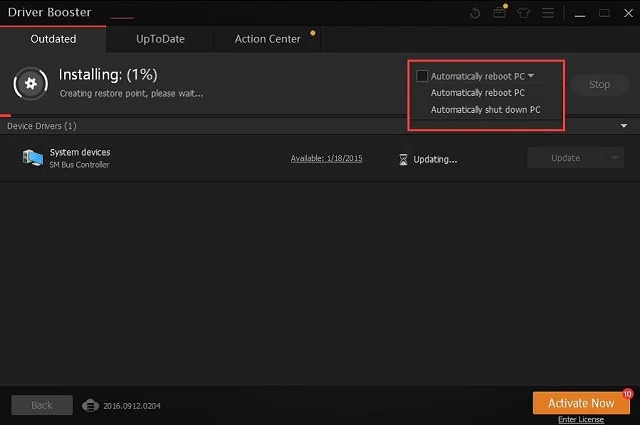Screen dimensions: 640x425
Task: Click the database version 2016.0912.0204 text
Action: pos(132,406)
